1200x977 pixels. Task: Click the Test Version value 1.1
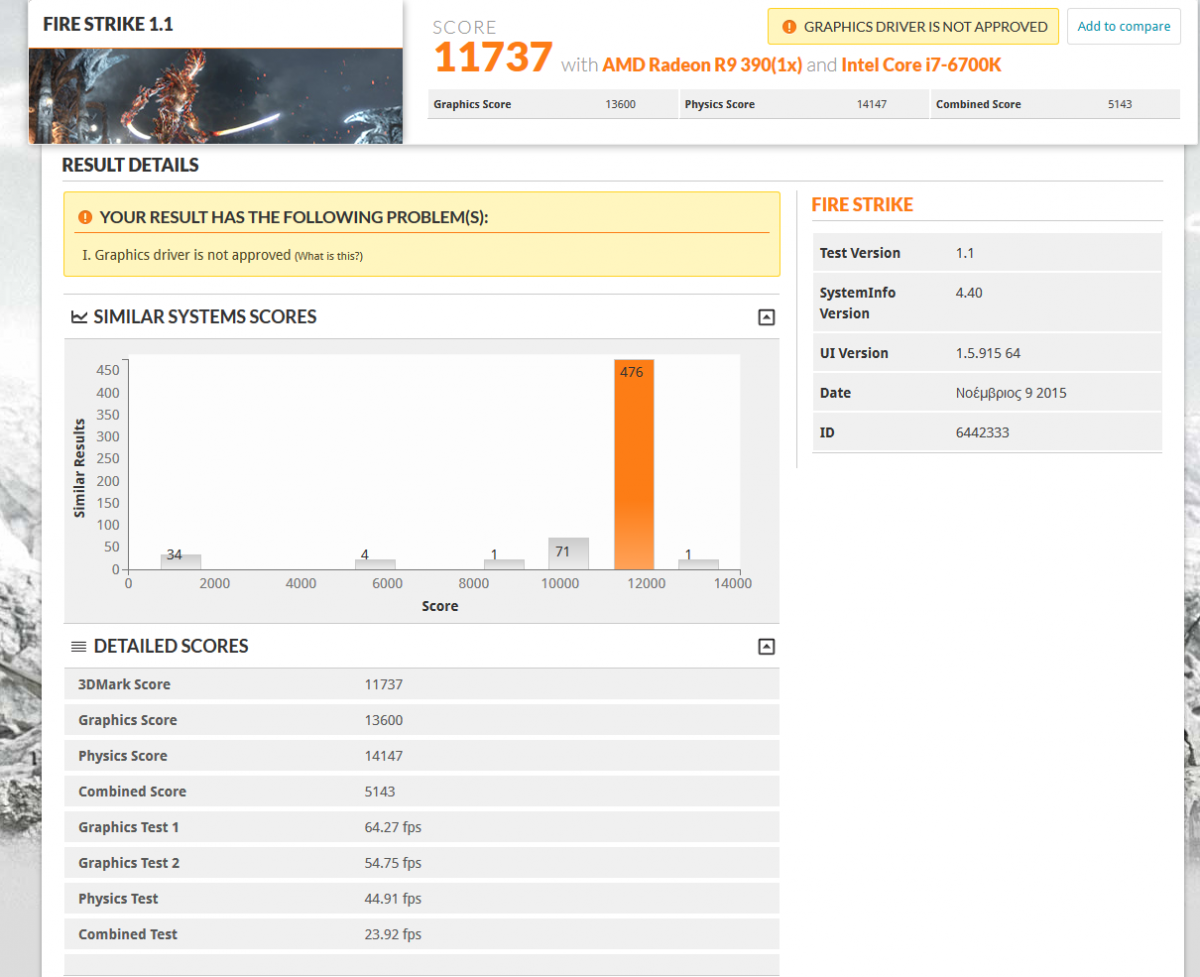pyautogui.click(x=965, y=253)
